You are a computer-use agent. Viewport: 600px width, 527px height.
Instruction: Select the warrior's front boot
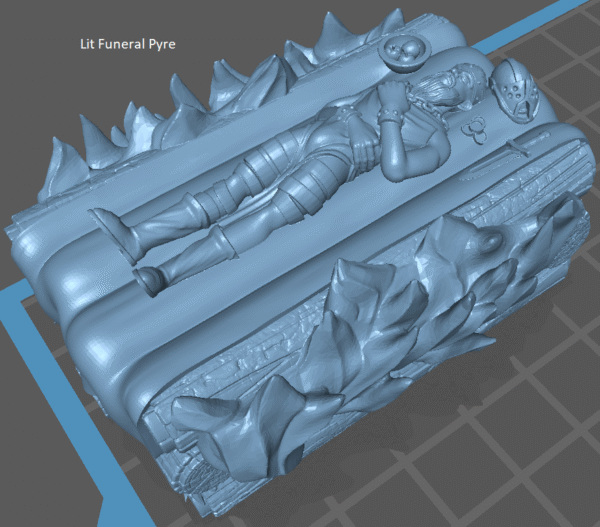[x=150, y=280]
